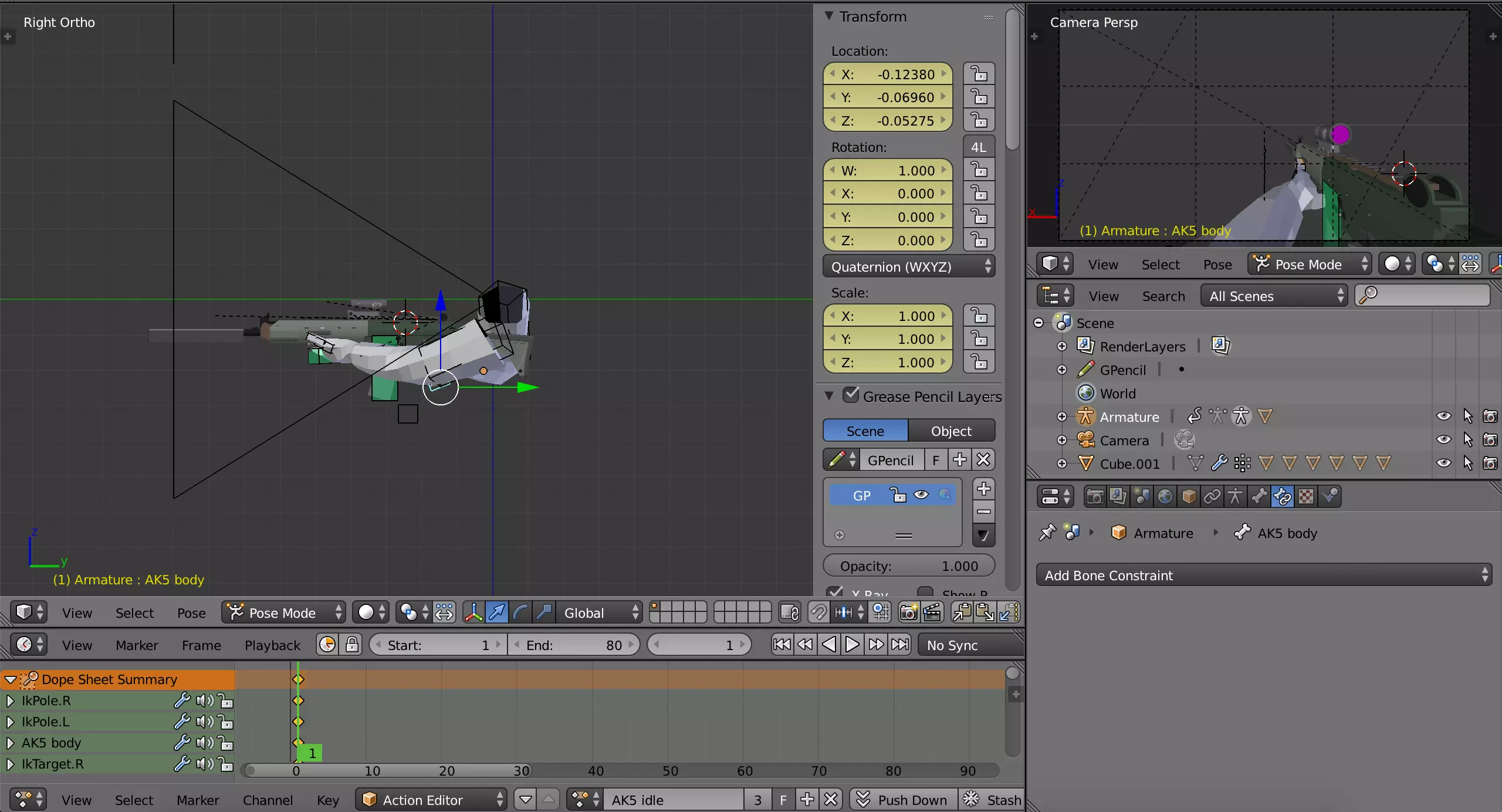This screenshot has width=1502, height=812.
Task: Click the Push Down action button
Action: (x=903, y=800)
